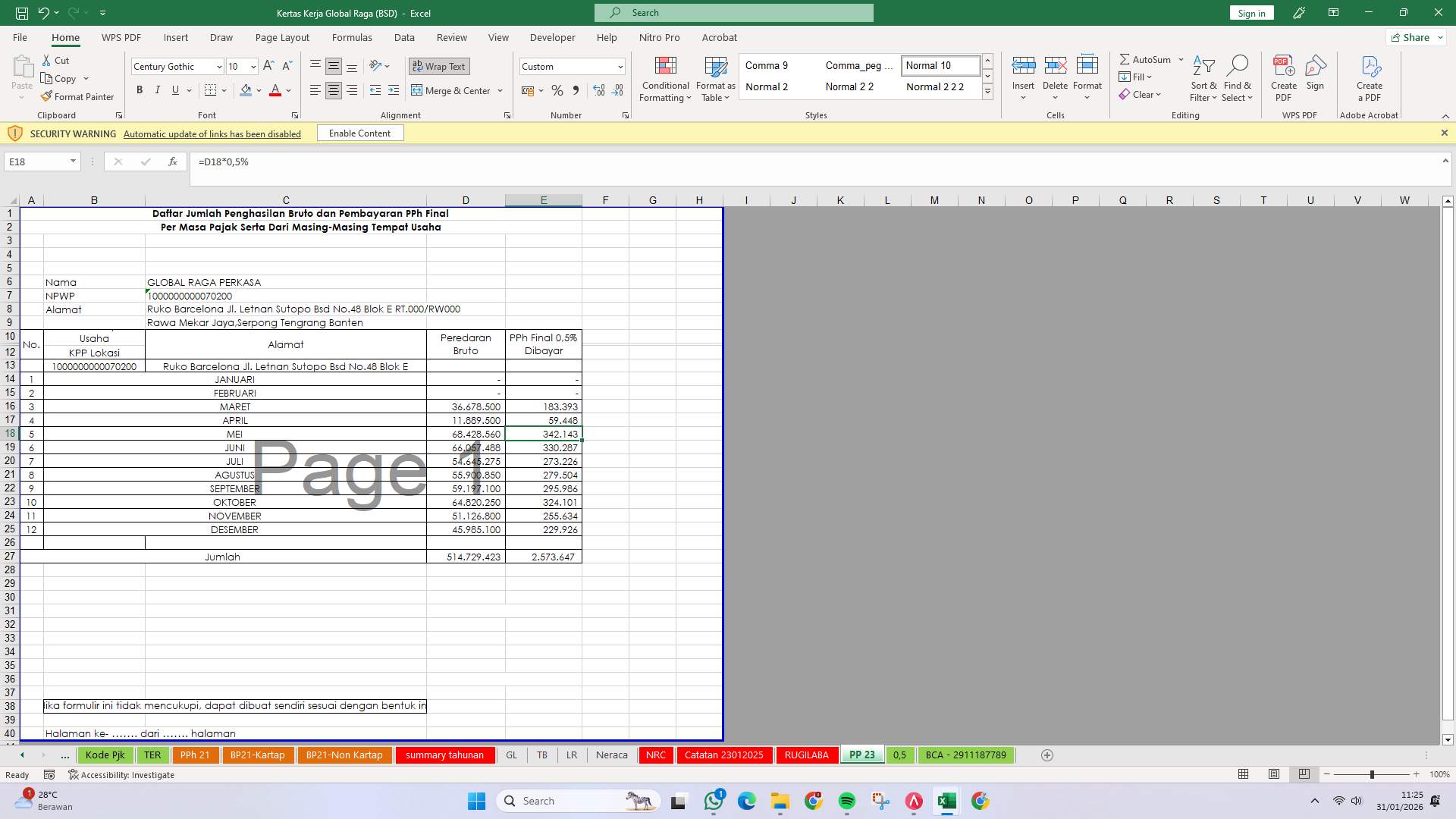1456x819 pixels.
Task: Enable Wrap Text for the selection
Action: pyautogui.click(x=438, y=66)
